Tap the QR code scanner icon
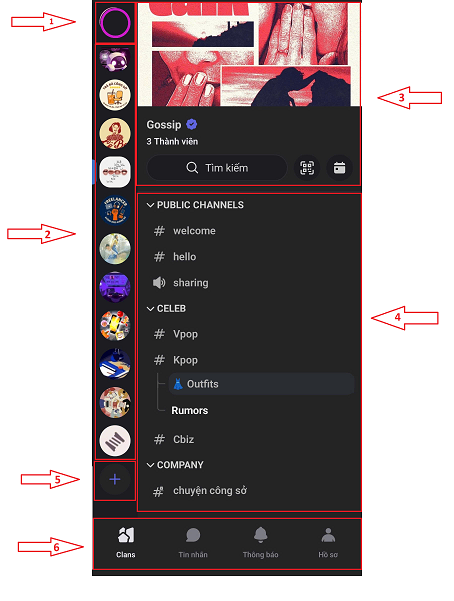The height and width of the screenshot is (601, 454). (307, 168)
